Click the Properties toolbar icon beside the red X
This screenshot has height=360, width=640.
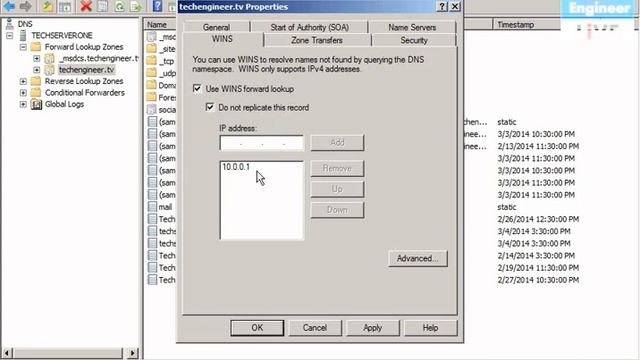click(x=102, y=6)
